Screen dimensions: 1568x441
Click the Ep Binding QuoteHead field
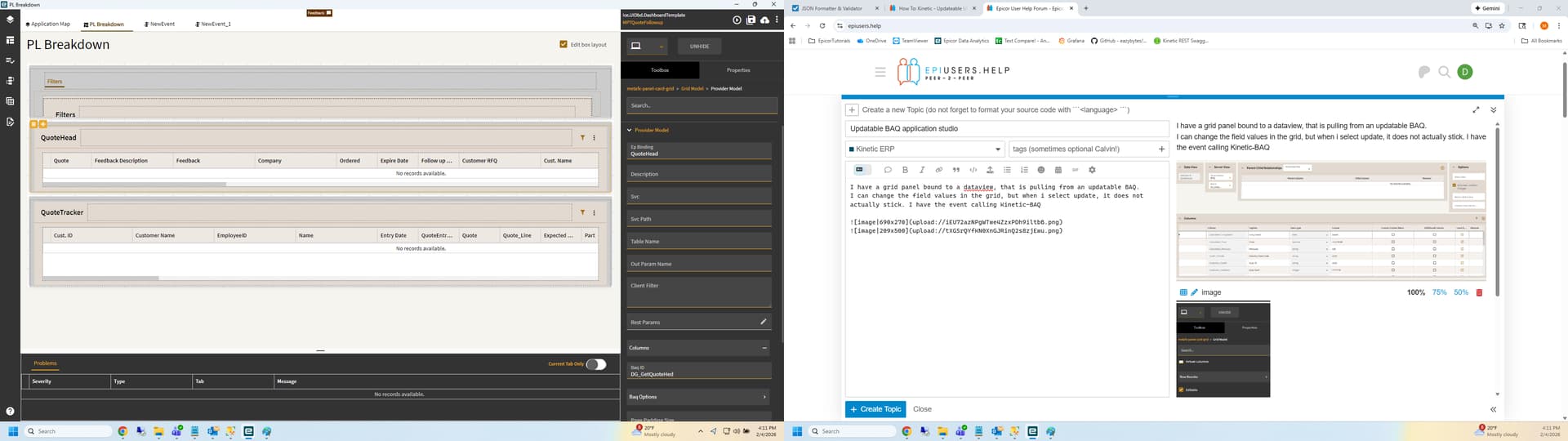[699, 151]
